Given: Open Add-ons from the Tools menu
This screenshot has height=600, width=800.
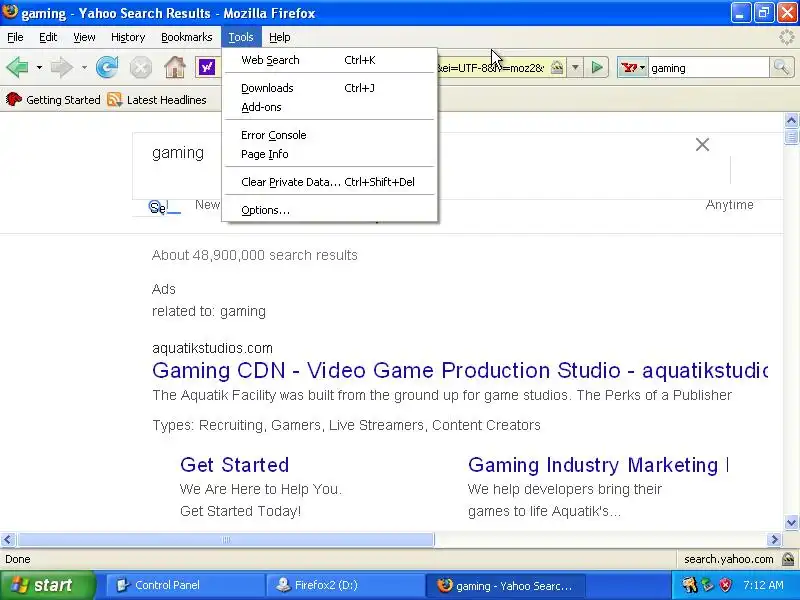Looking at the screenshot, I should click(330, 107).
